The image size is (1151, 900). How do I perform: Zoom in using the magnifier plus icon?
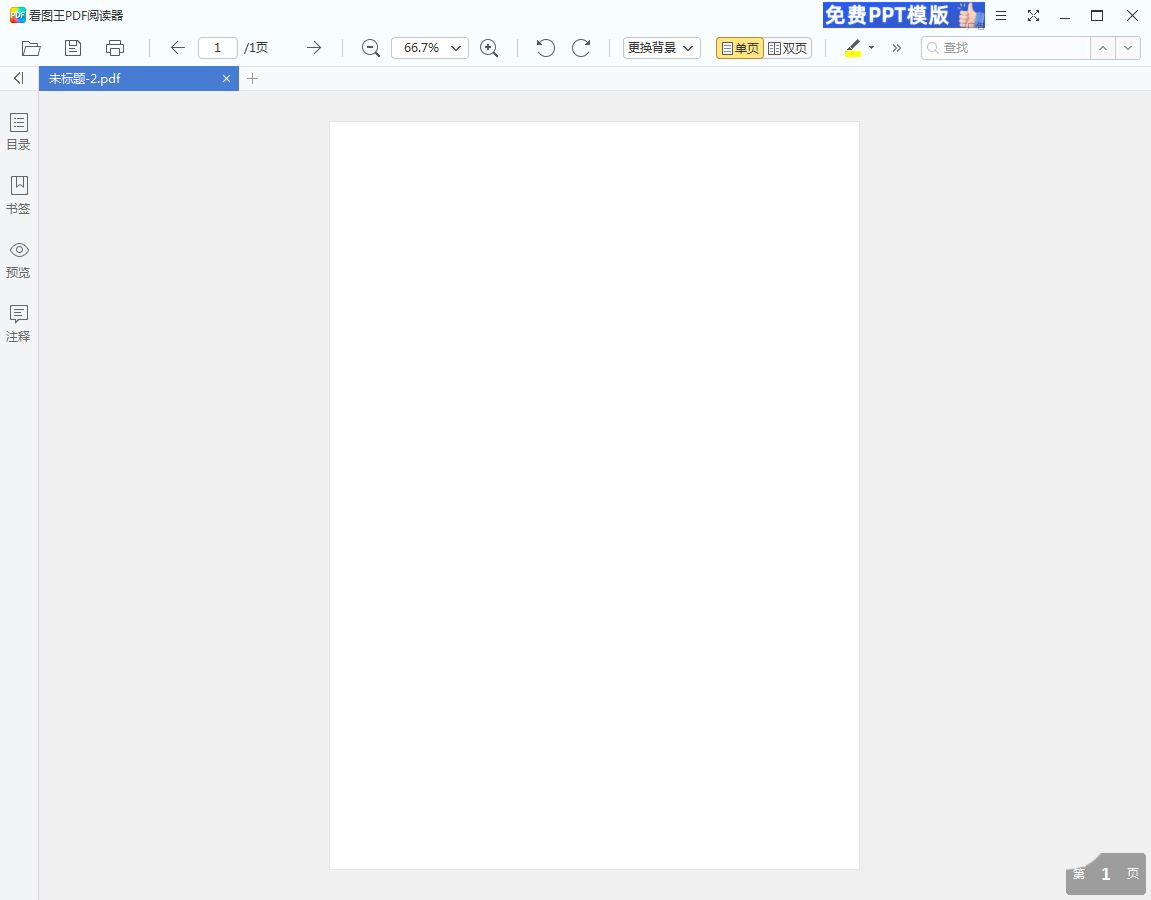(x=489, y=47)
